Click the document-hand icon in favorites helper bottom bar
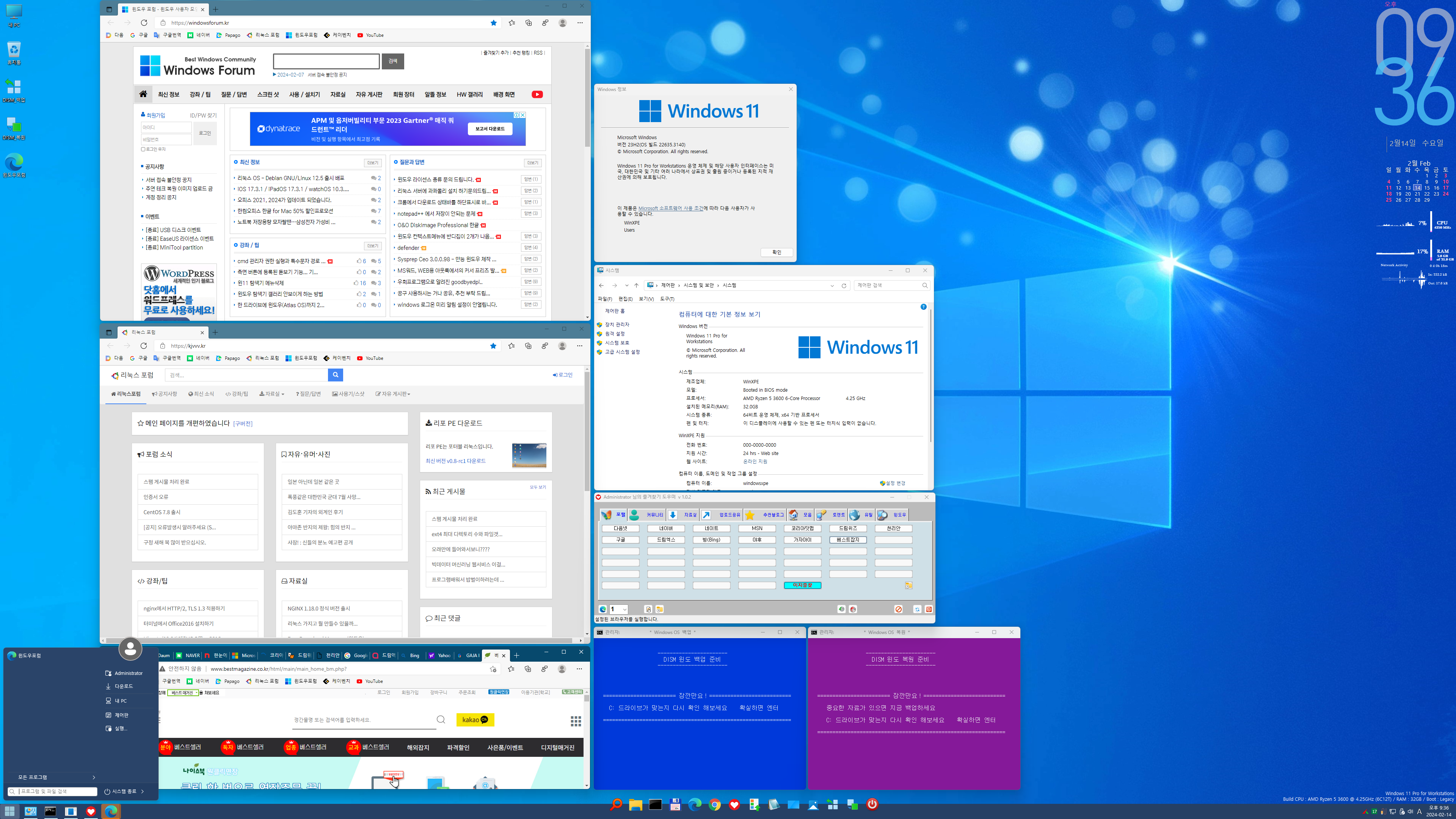The height and width of the screenshot is (819, 1456). tap(648, 609)
